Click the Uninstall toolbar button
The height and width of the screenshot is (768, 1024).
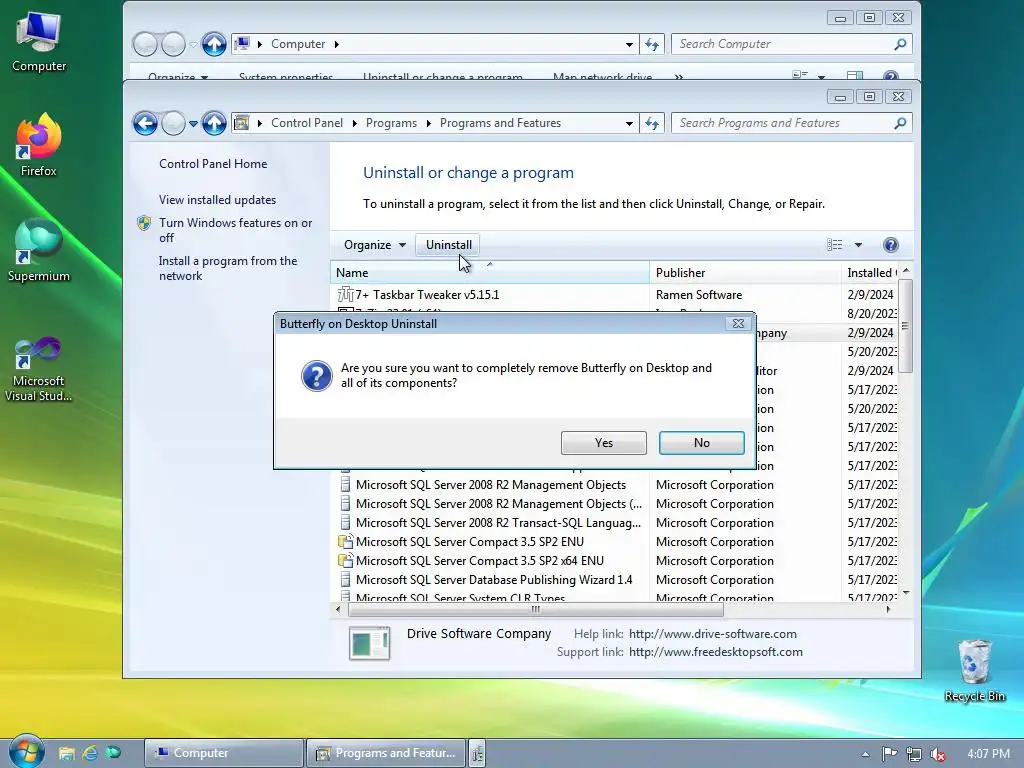(x=449, y=245)
